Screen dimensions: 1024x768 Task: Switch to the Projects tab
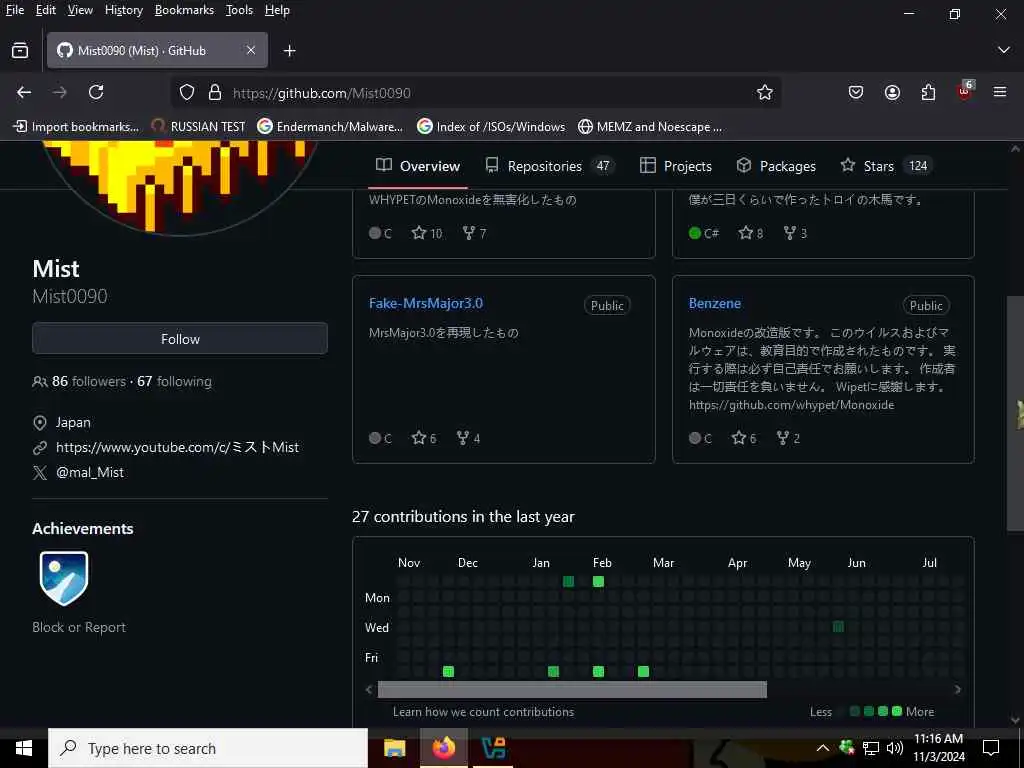pos(675,166)
